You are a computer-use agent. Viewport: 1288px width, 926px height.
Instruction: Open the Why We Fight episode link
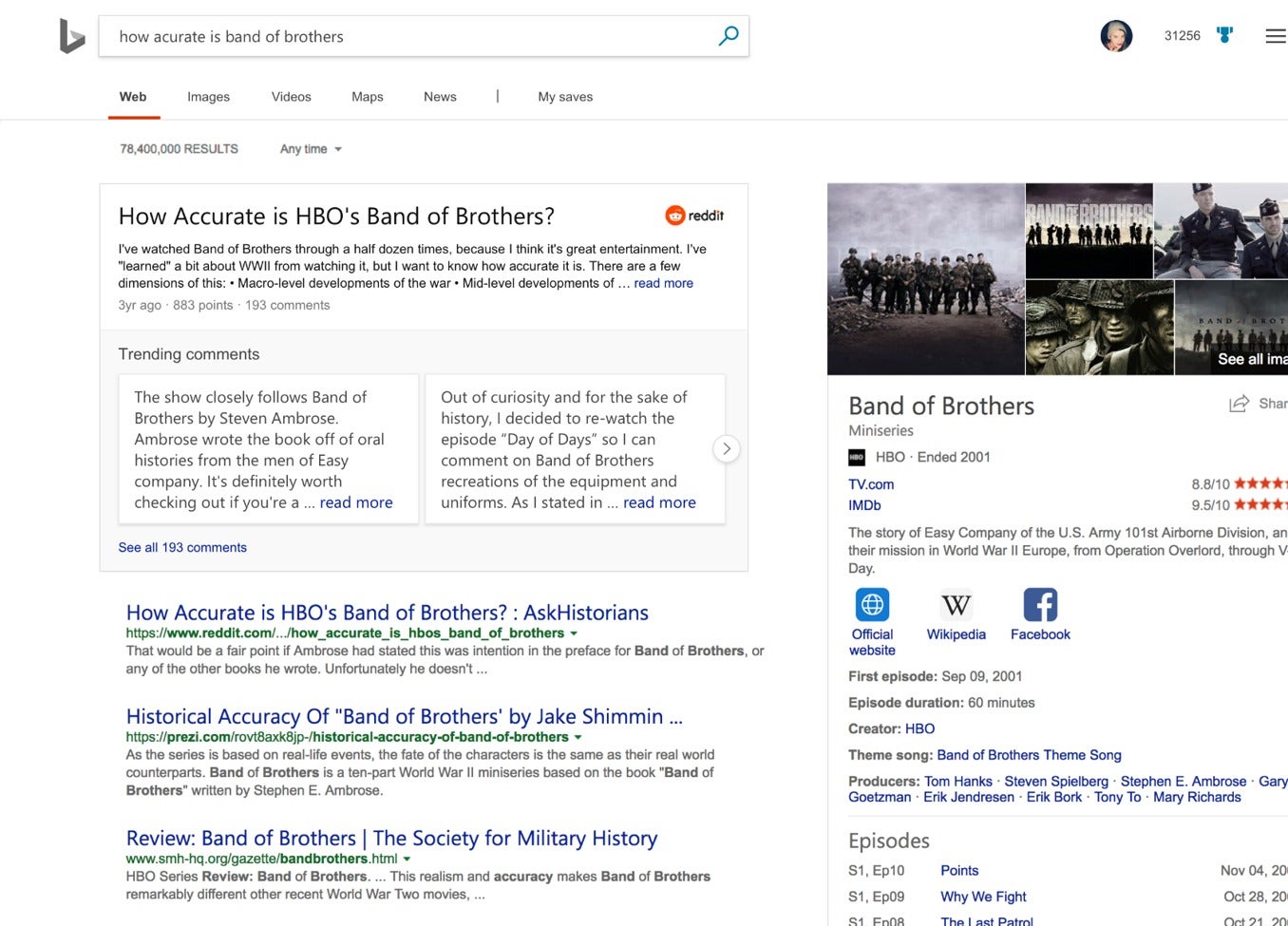click(x=983, y=897)
